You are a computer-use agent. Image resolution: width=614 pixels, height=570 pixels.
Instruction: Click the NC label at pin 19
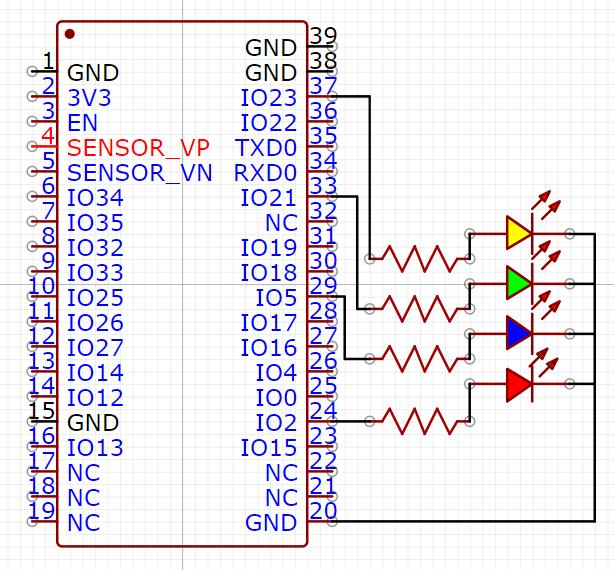[83, 523]
